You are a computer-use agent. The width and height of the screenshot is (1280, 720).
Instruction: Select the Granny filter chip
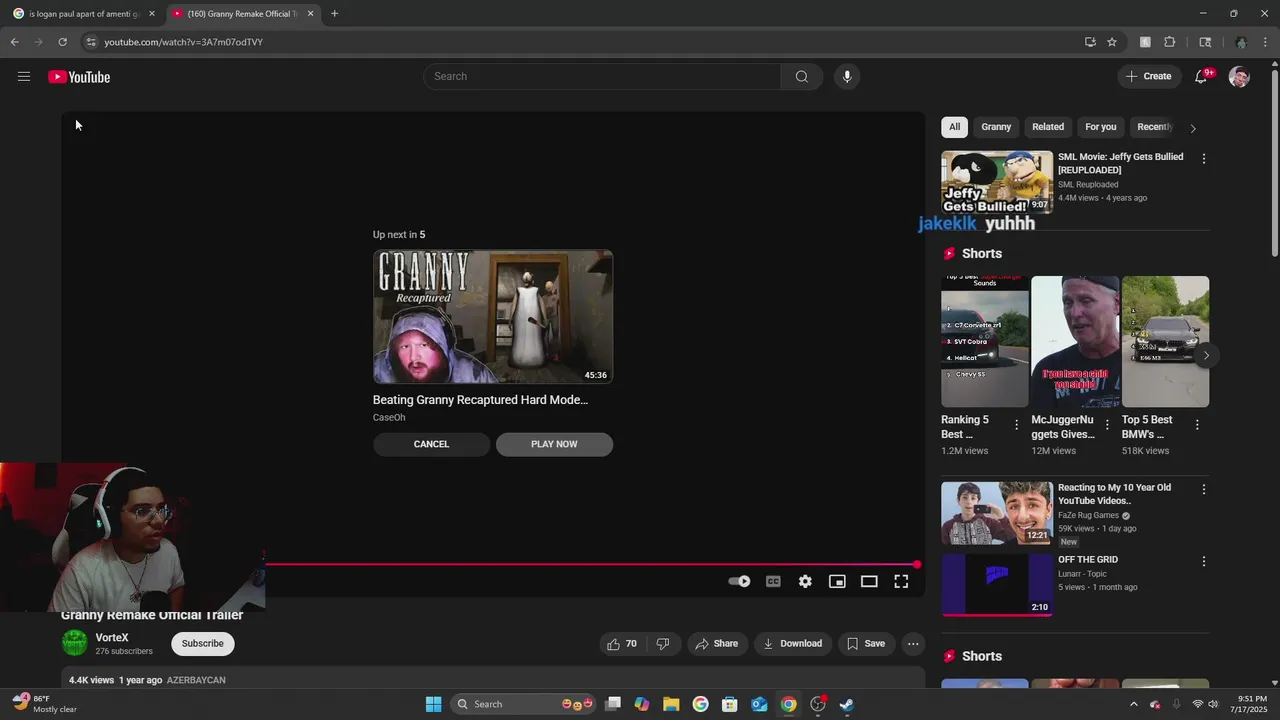click(996, 127)
